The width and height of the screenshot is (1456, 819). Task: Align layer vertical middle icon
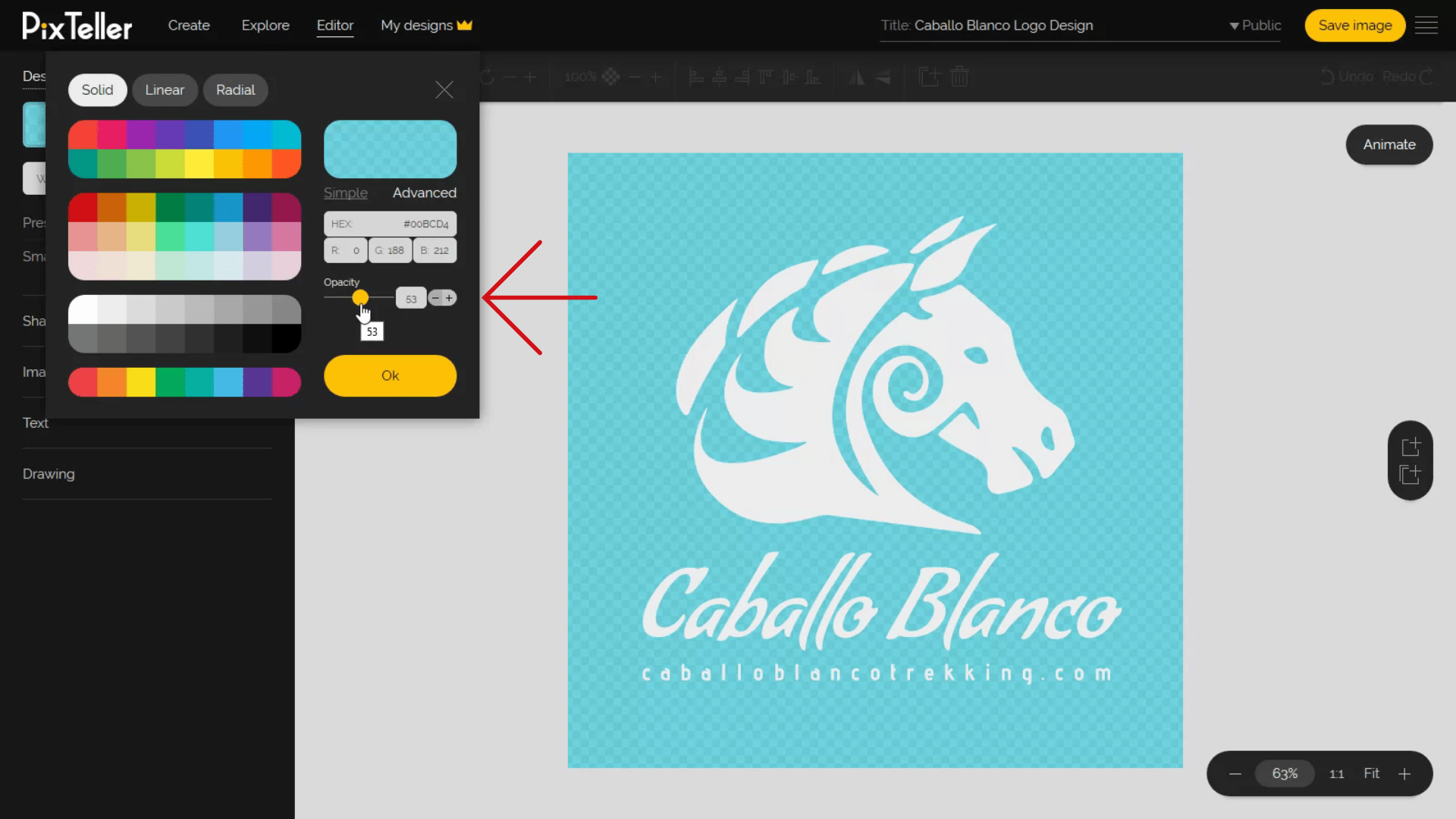[789, 77]
